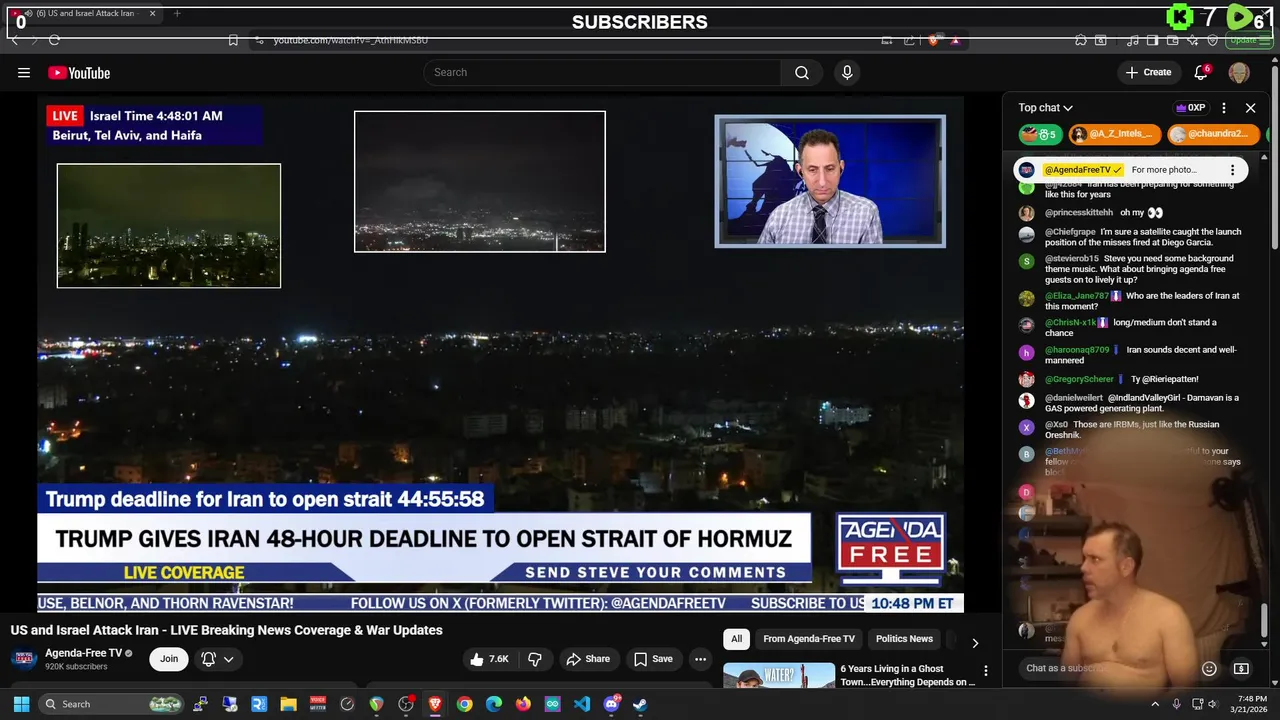1280x720 pixels.
Task: Open File Explorer from the taskbar
Action: (288, 704)
